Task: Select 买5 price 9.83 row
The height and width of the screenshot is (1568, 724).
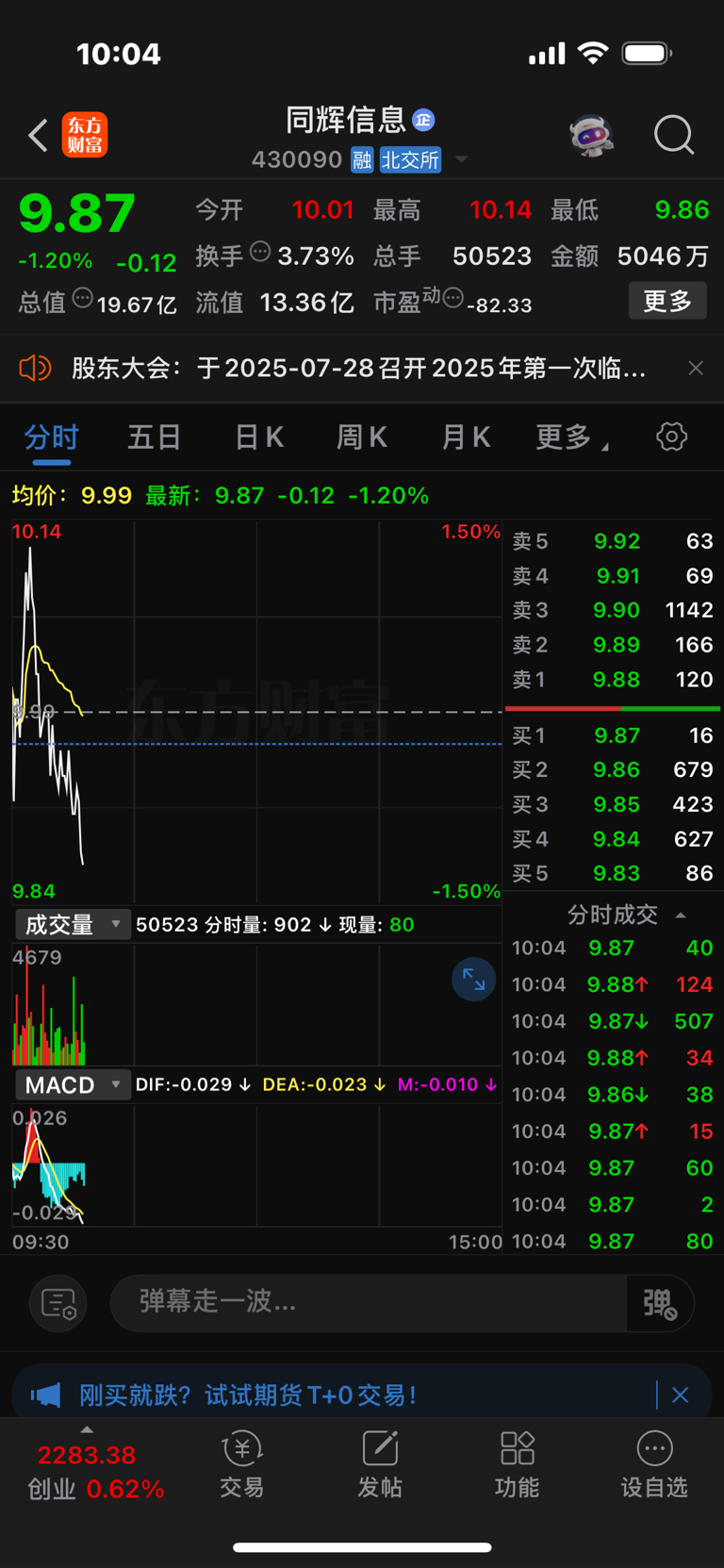Action: coord(613,873)
